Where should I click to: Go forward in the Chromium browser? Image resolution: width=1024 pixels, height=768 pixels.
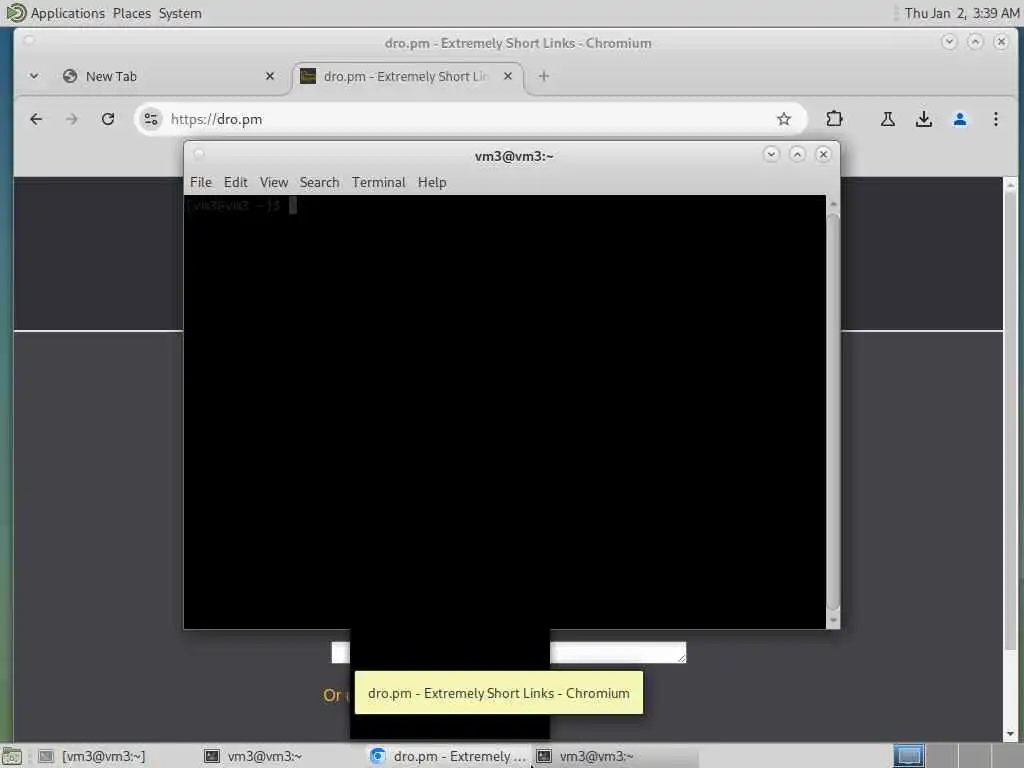point(72,119)
